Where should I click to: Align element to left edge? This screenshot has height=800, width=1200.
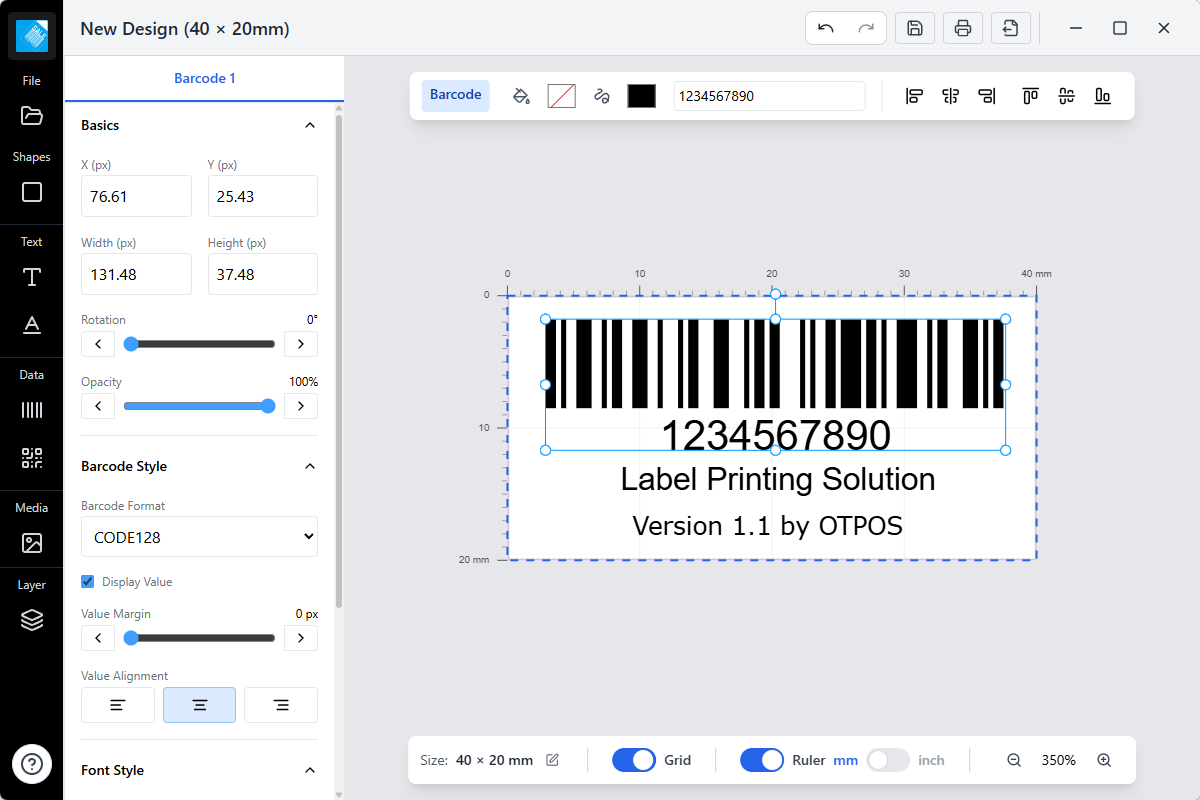(x=914, y=96)
